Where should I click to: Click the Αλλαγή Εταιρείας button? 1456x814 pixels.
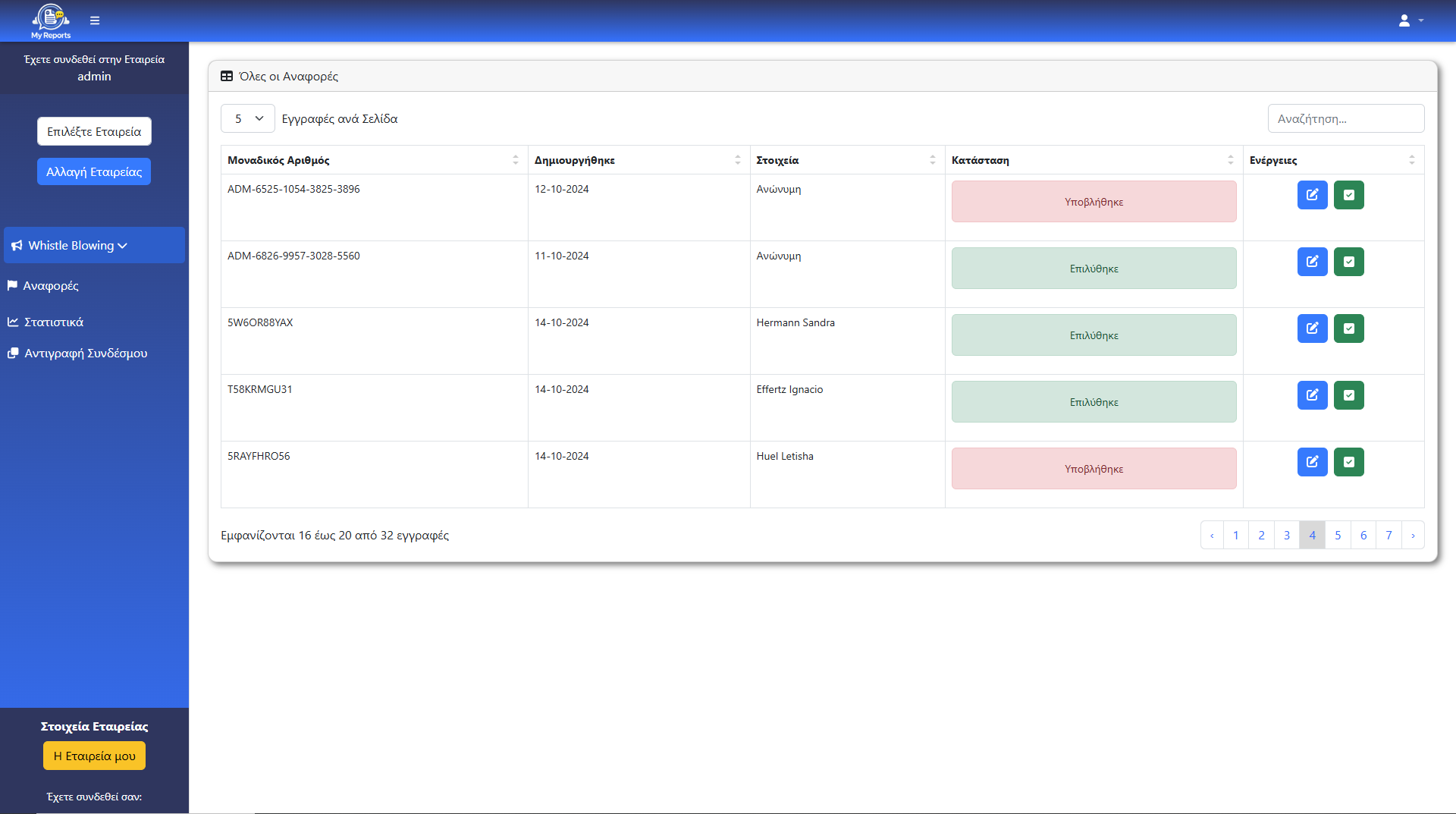pyautogui.click(x=94, y=171)
